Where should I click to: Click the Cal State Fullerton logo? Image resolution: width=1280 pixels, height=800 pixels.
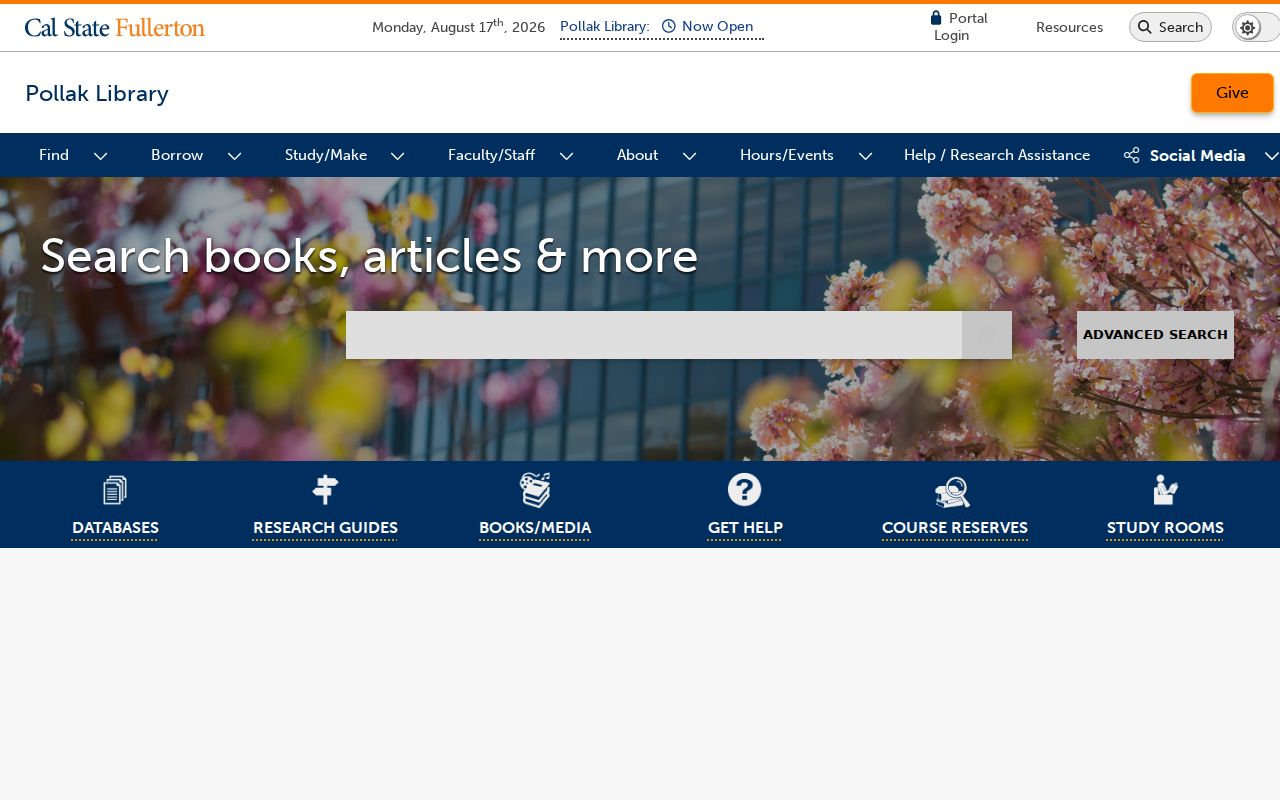click(115, 27)
